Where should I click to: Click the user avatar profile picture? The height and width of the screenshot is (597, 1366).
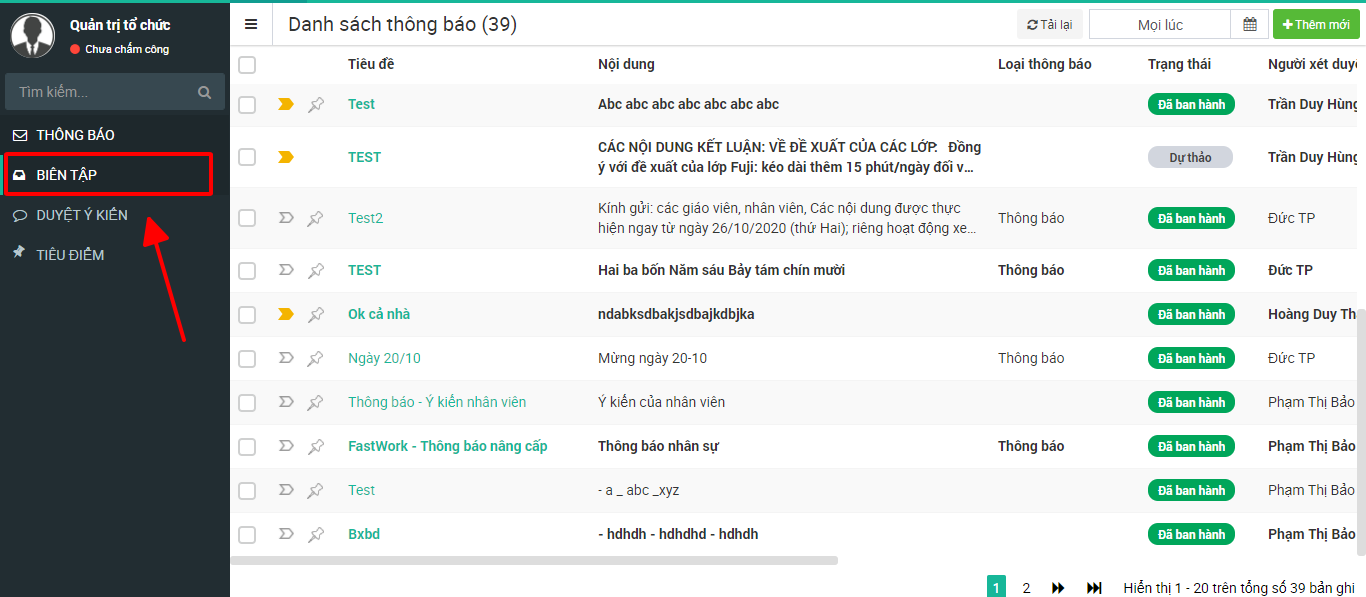pos(33,36)
